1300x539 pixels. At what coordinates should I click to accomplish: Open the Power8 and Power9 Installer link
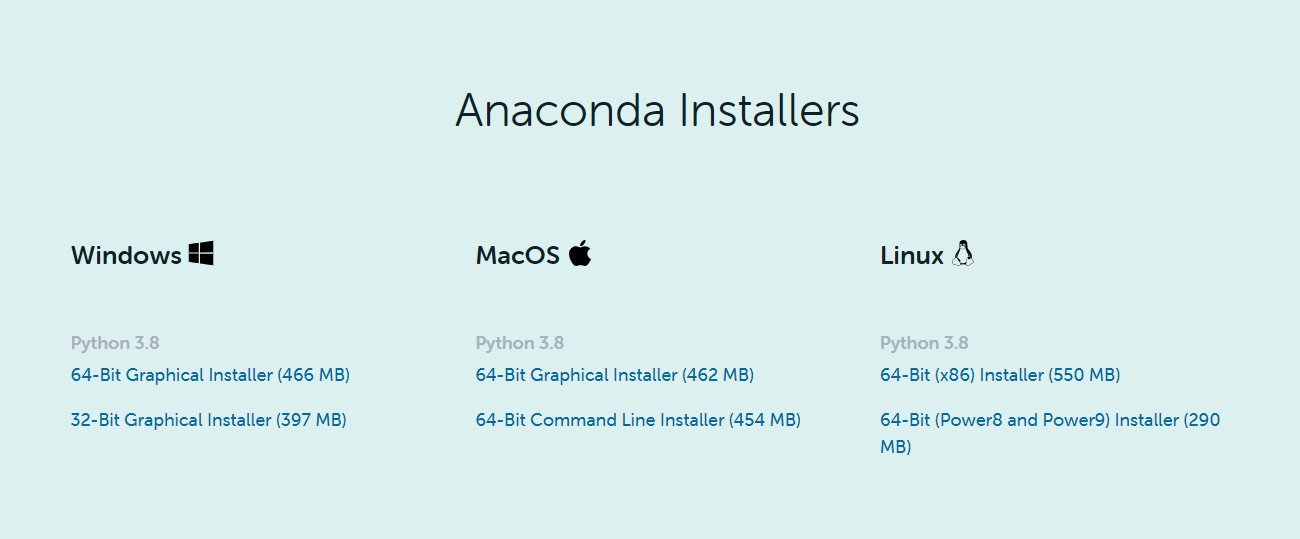tap(1049, 421)
